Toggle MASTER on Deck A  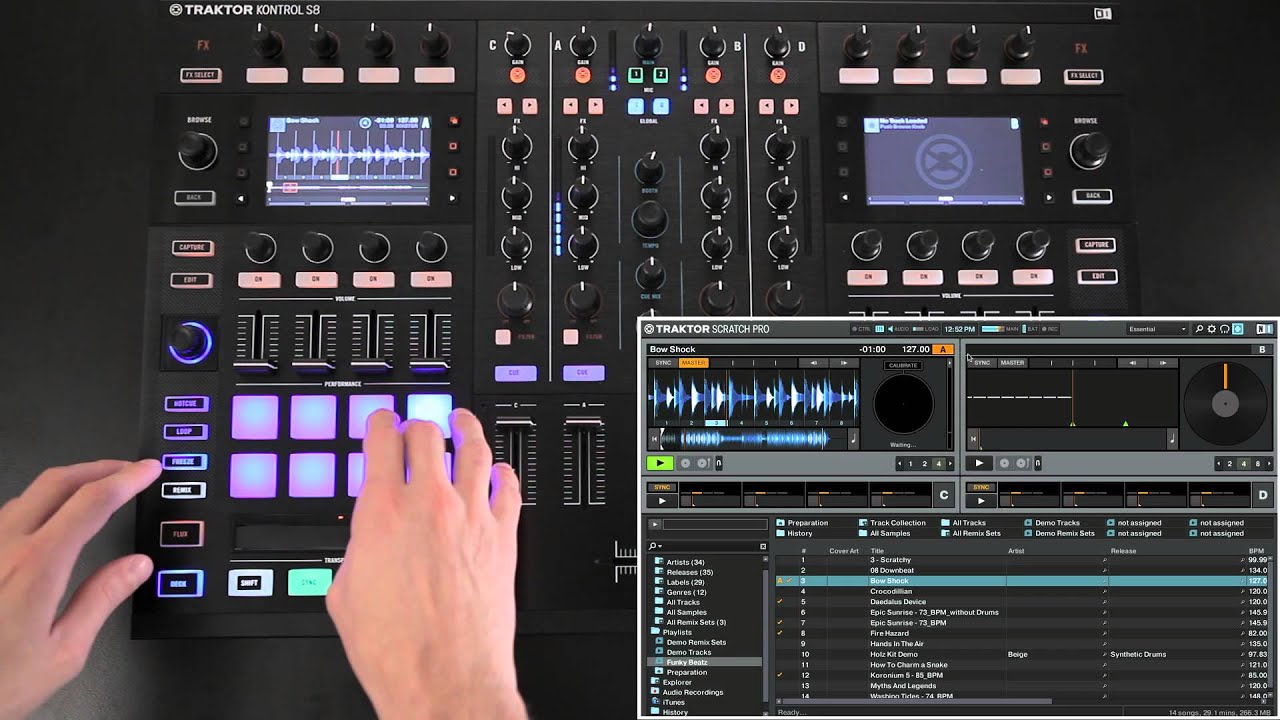[x=693, y=363]
